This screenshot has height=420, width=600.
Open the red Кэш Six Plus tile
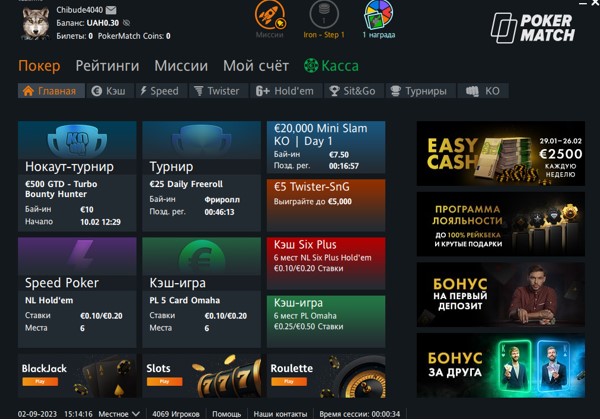[x=326, y=263]
